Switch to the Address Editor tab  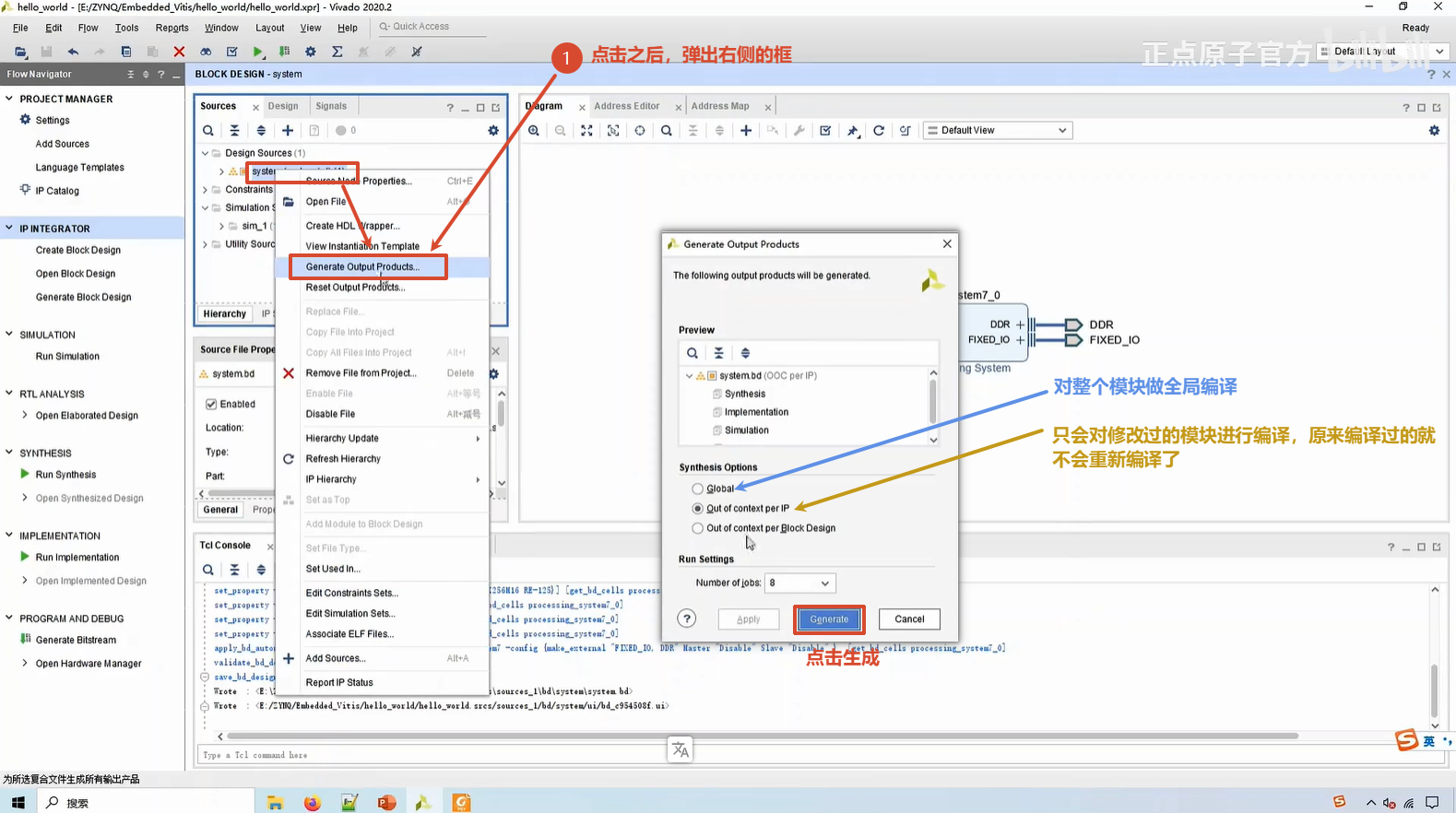point(627,106)
